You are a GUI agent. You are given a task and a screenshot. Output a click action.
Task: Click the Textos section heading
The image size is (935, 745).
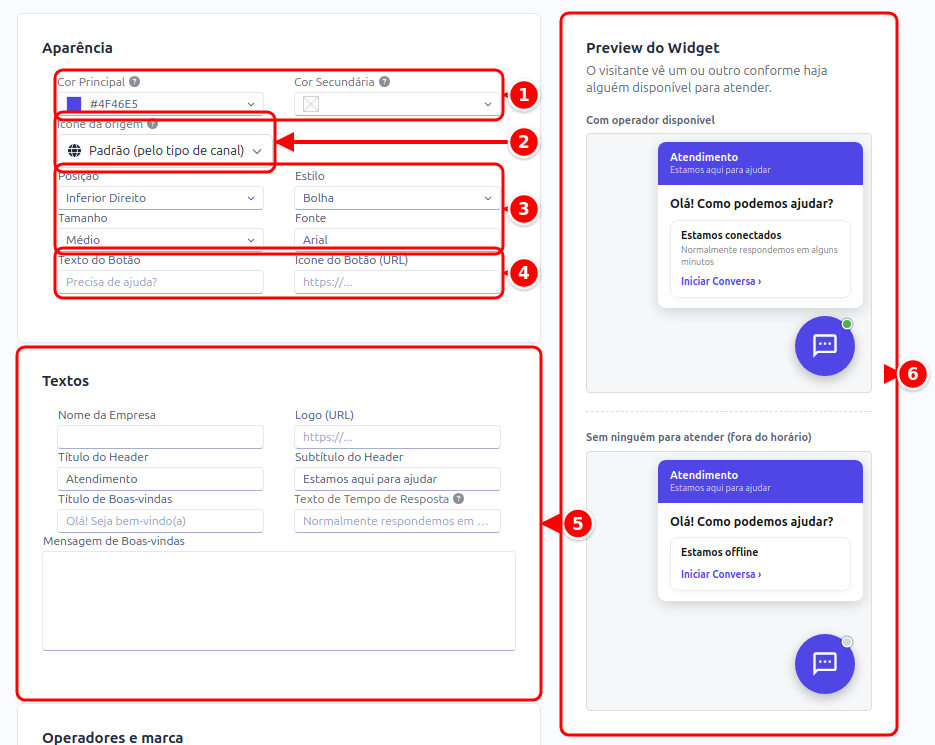[66, 381]
